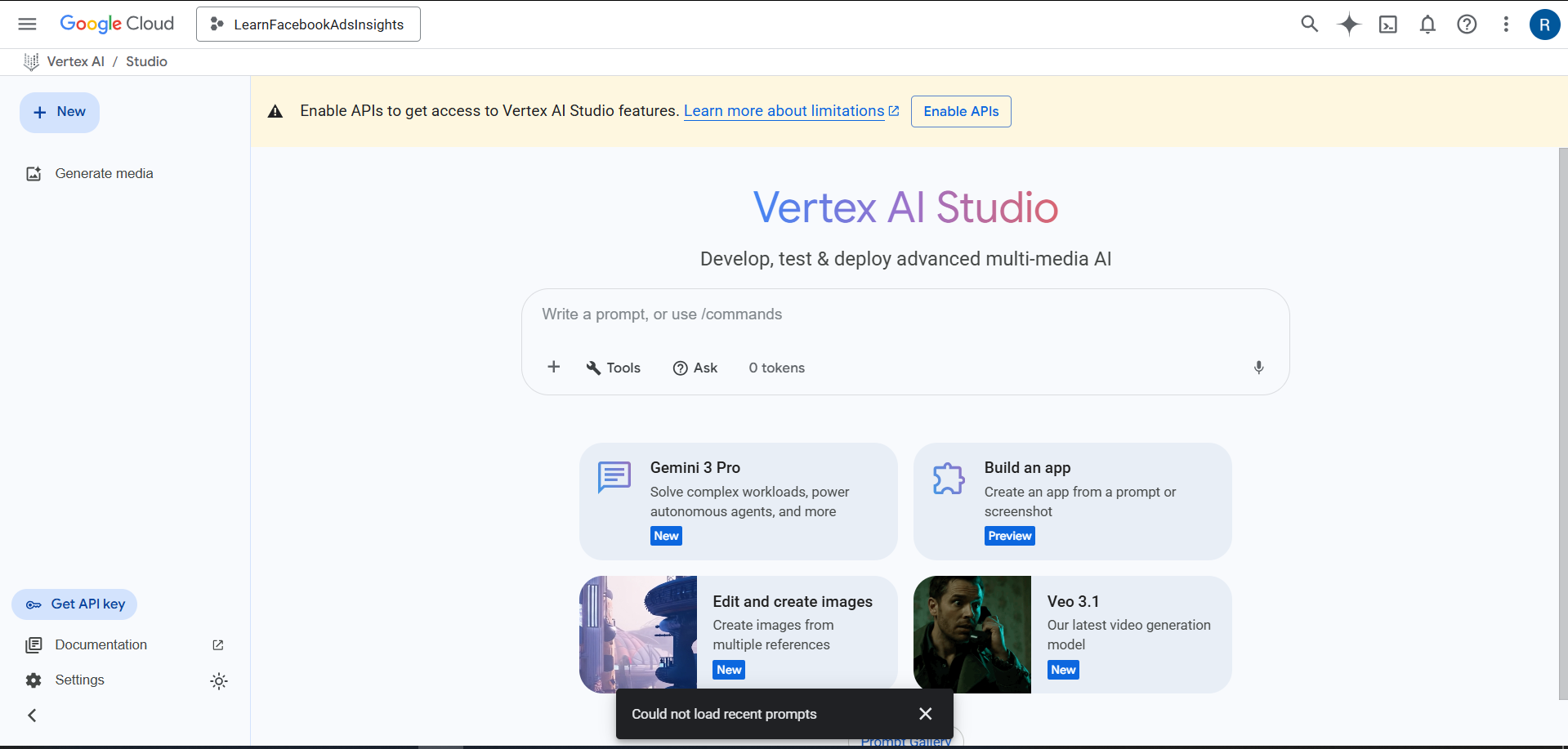Open the help question mark icon
This screenshot has height=749, width=1568.
1466,25
